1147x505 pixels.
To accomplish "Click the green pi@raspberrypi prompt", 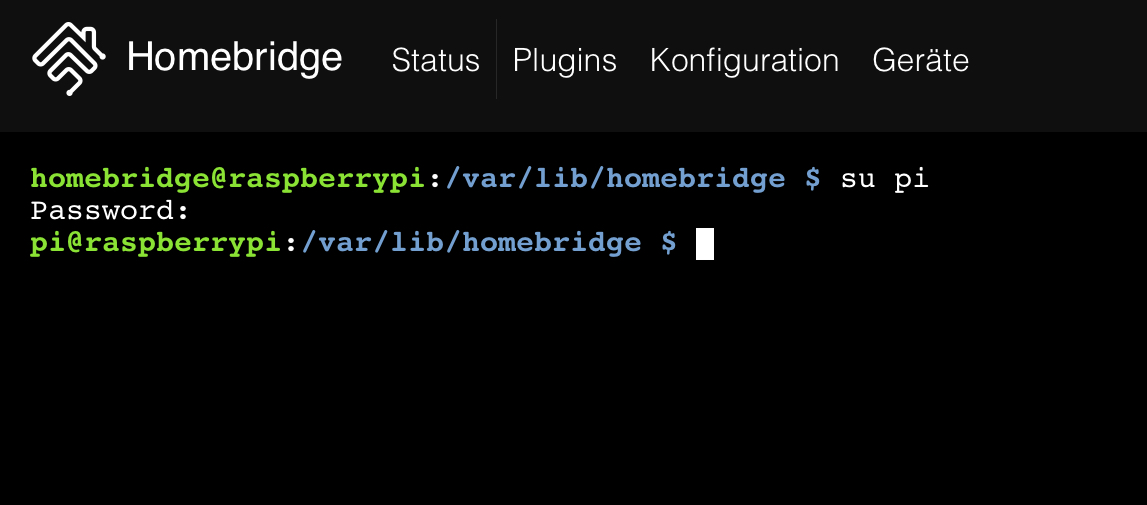I will (x=157, y=242).
